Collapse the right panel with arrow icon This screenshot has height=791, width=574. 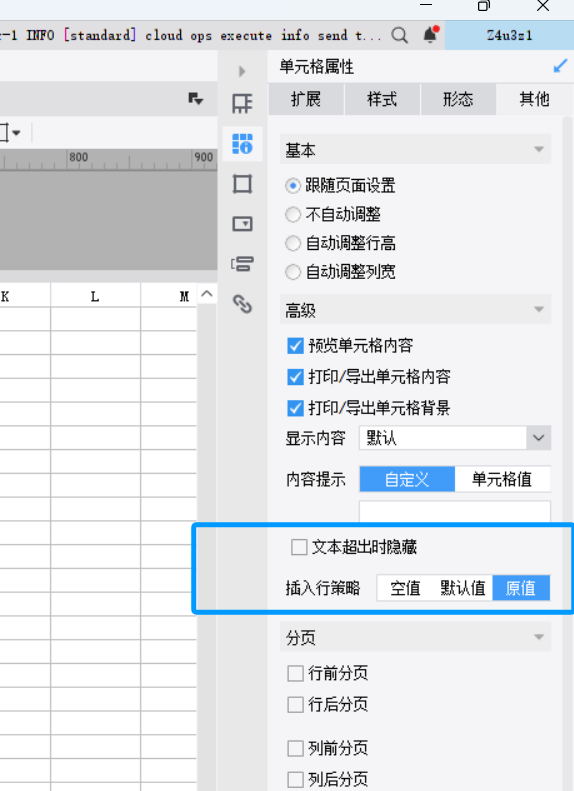pos(242,71)
